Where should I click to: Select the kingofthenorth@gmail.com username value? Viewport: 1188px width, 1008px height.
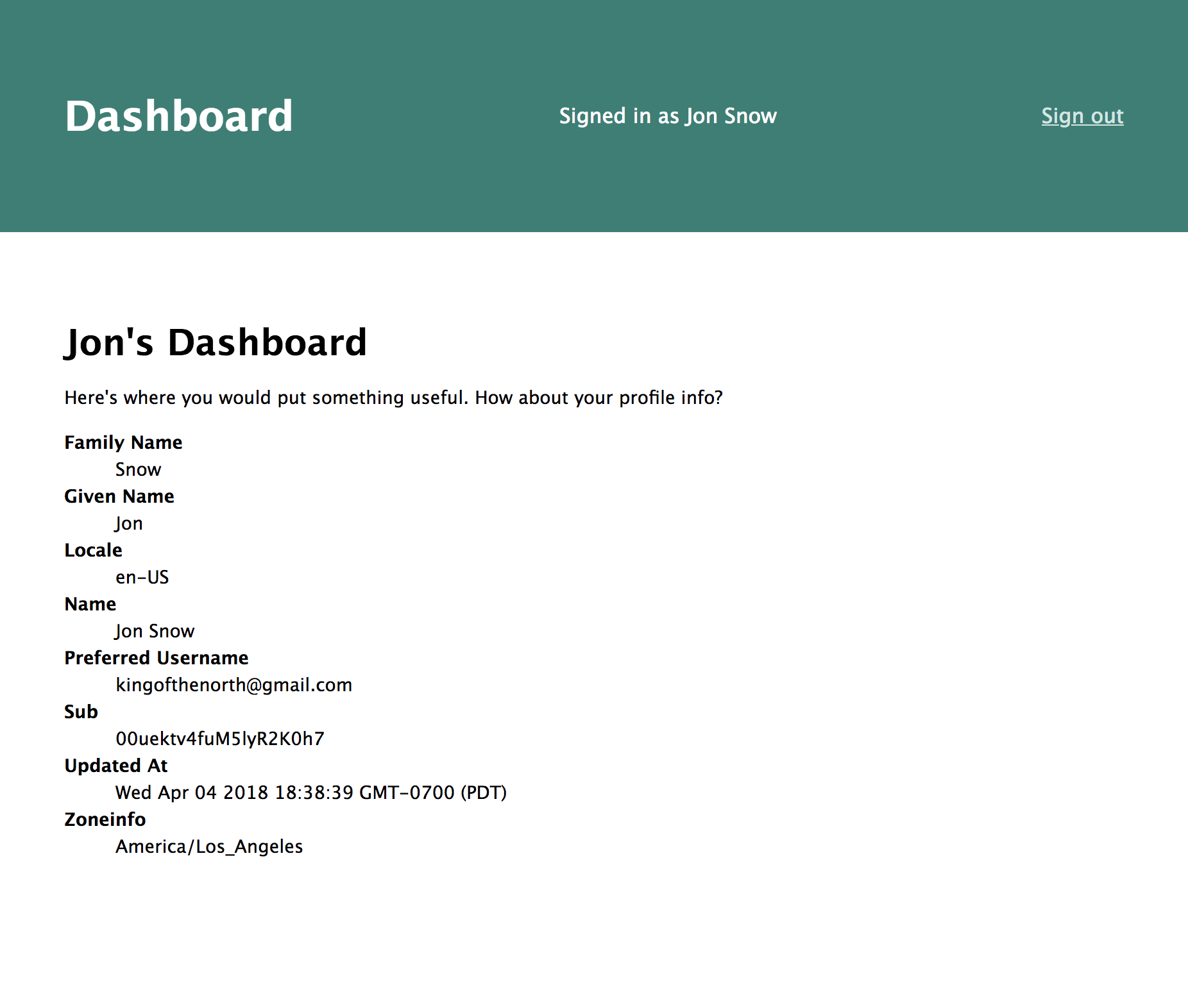click(x=233, y=685)
